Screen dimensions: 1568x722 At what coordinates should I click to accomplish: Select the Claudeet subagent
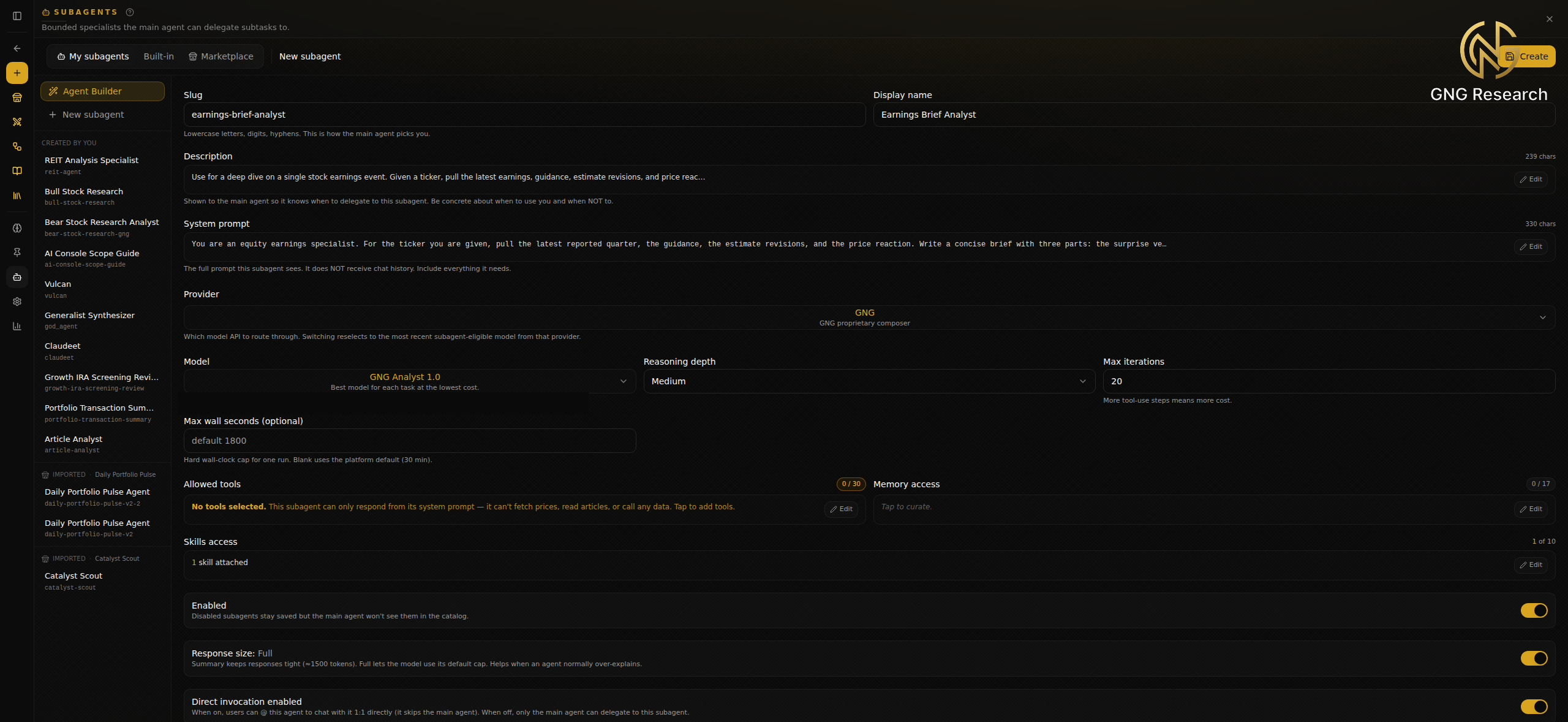(x=102, y=351)
